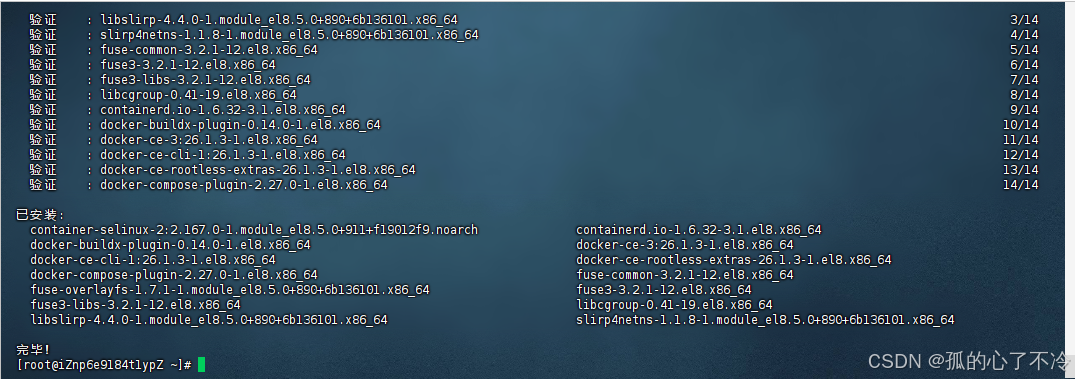Click fuse-overlayfs in installed list

(230, 290)
